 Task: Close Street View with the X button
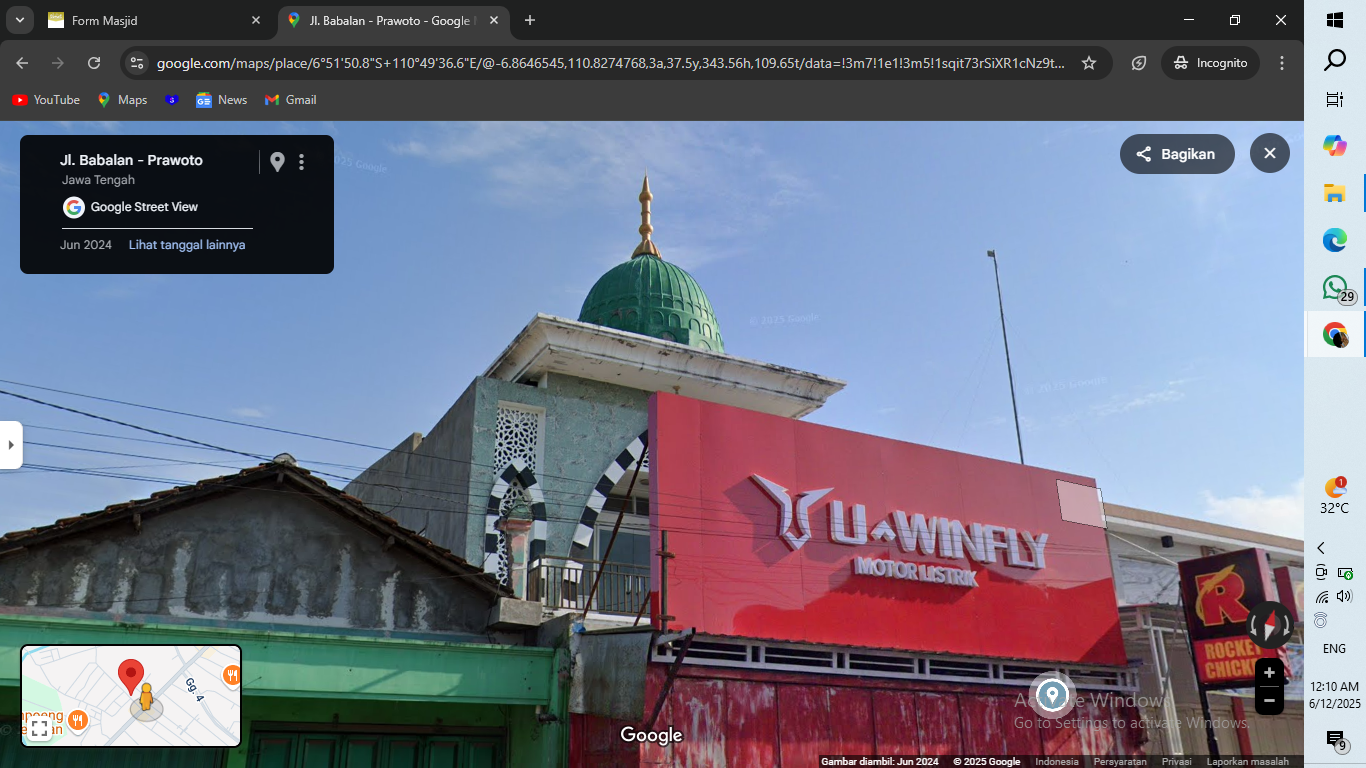click(x=1269, y=154)
